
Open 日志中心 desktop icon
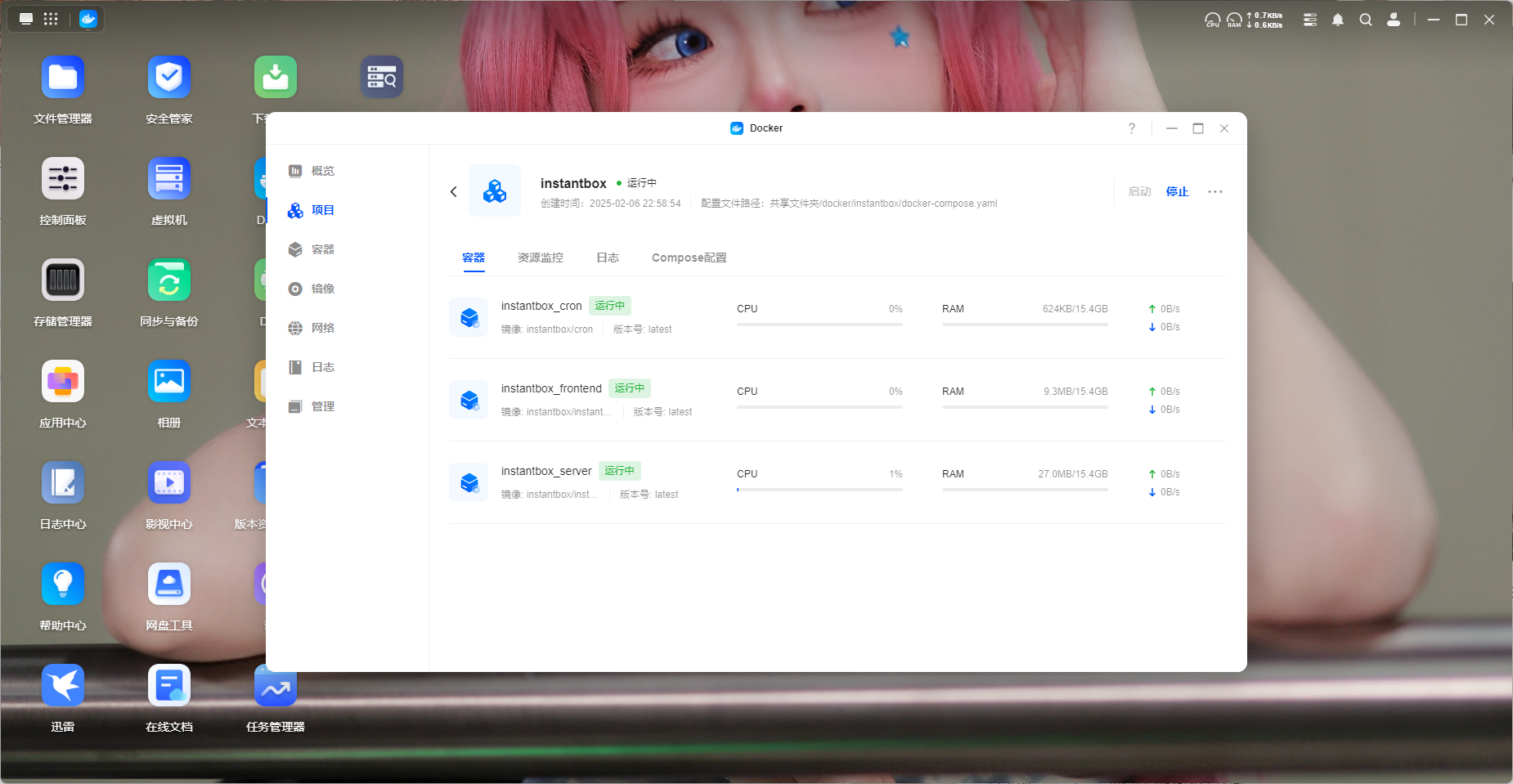[63, 482]
